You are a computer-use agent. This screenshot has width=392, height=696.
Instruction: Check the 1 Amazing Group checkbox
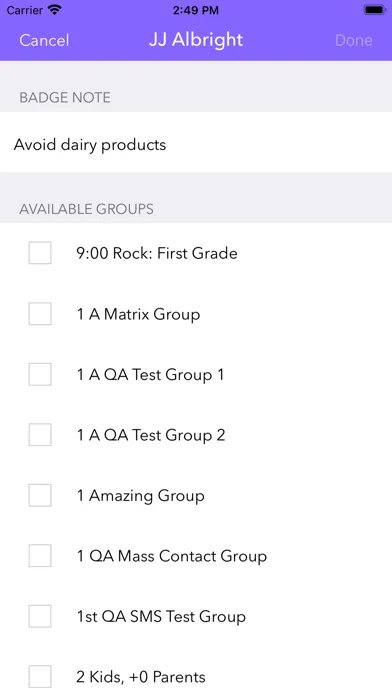point(40,495)
